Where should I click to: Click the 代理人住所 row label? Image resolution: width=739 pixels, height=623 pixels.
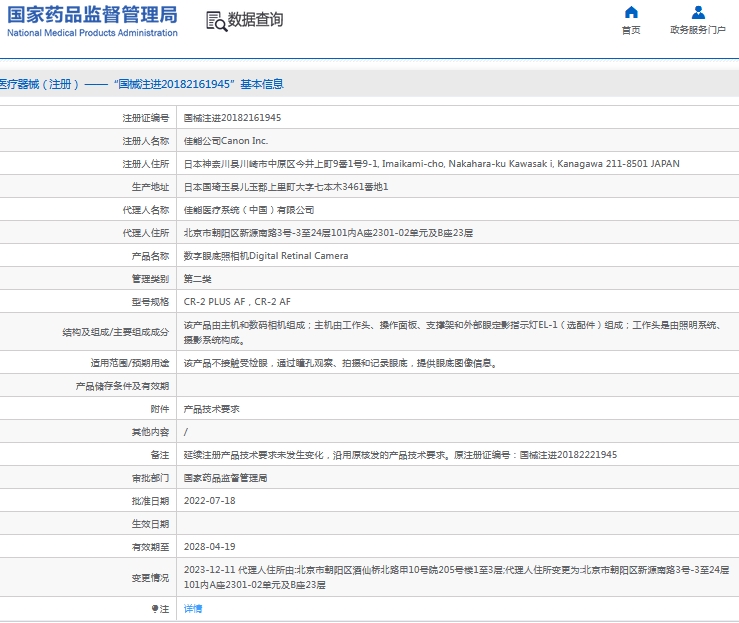tap(146, 233)
